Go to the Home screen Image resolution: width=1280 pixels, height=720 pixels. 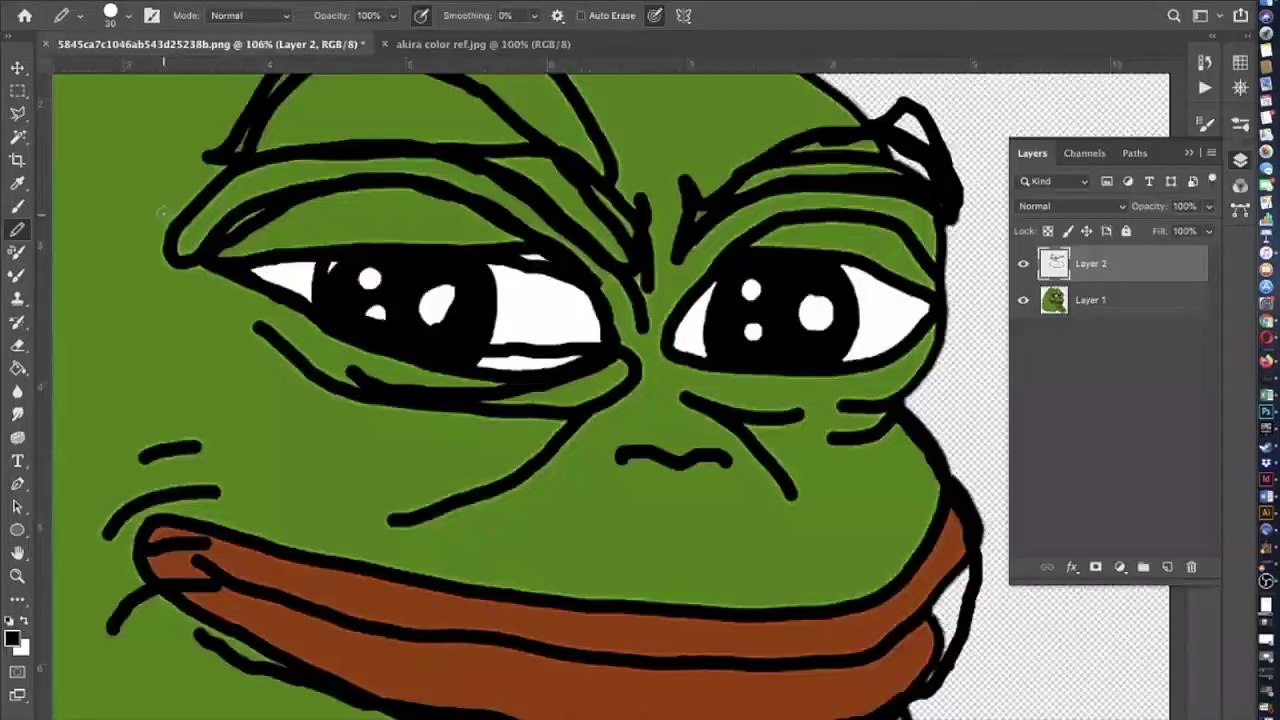click(x=25, y=16)
